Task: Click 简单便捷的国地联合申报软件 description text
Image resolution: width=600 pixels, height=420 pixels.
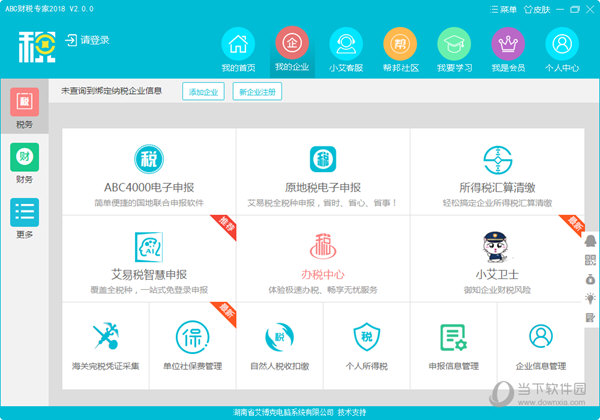Action: pyautogui.click(x=149, y=203)
